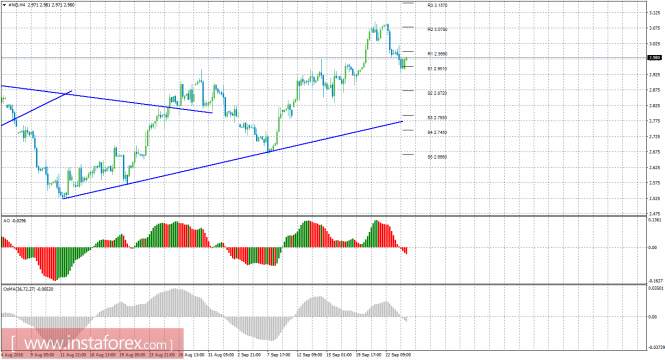665x360 pixels.
Task: Click the R2 resistance level label
Action: (437, 29)
